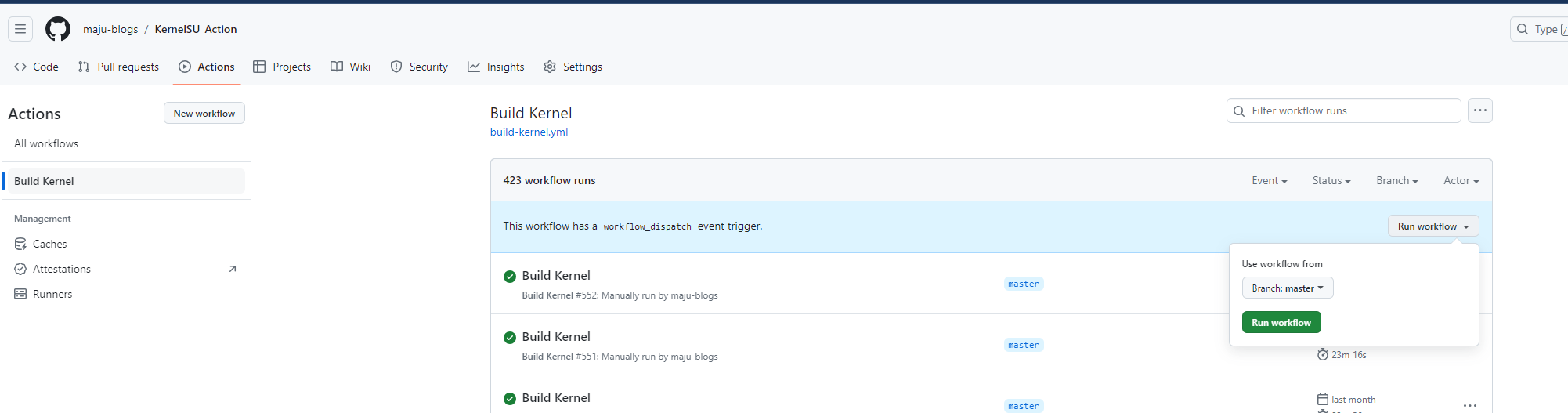Expand the Event filter dropdown
This screenshot has width=1568, height=413.
1269,180
